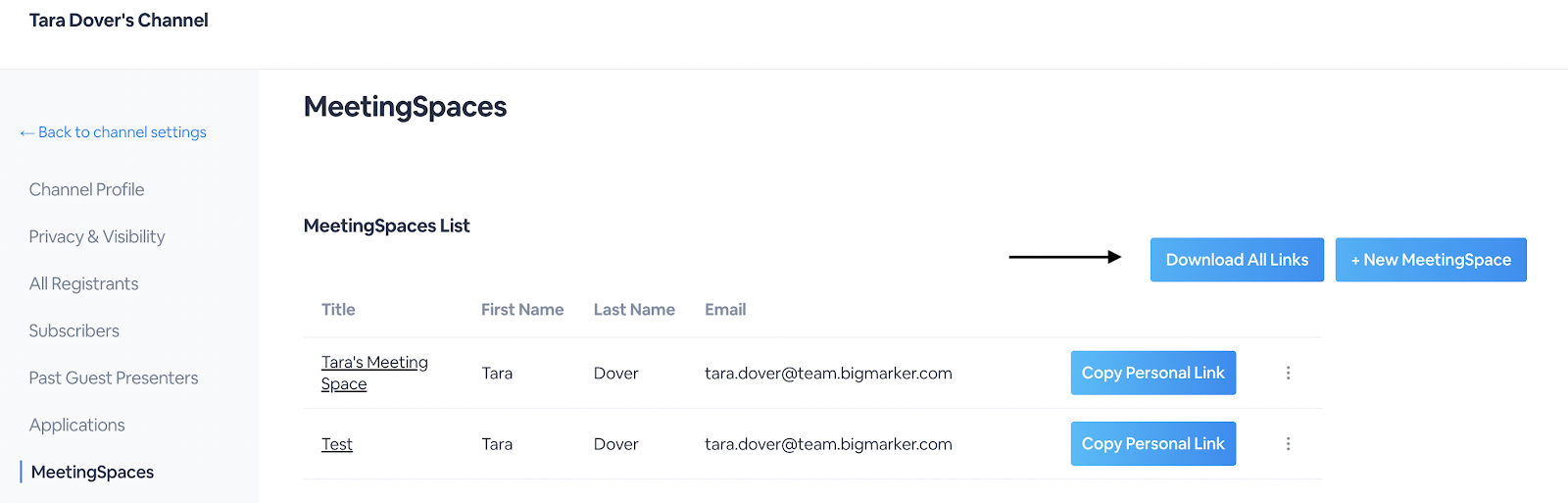Open Privacy & Visibility section

coord(97,236)
